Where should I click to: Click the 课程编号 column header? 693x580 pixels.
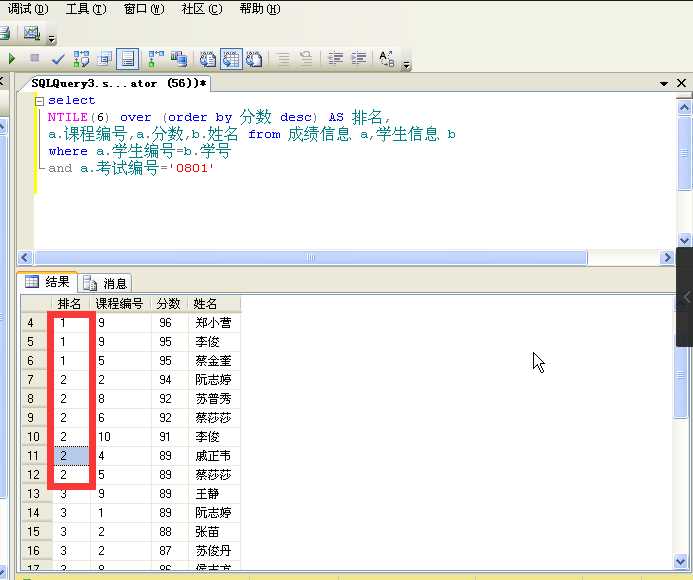(x=120, y=304)
